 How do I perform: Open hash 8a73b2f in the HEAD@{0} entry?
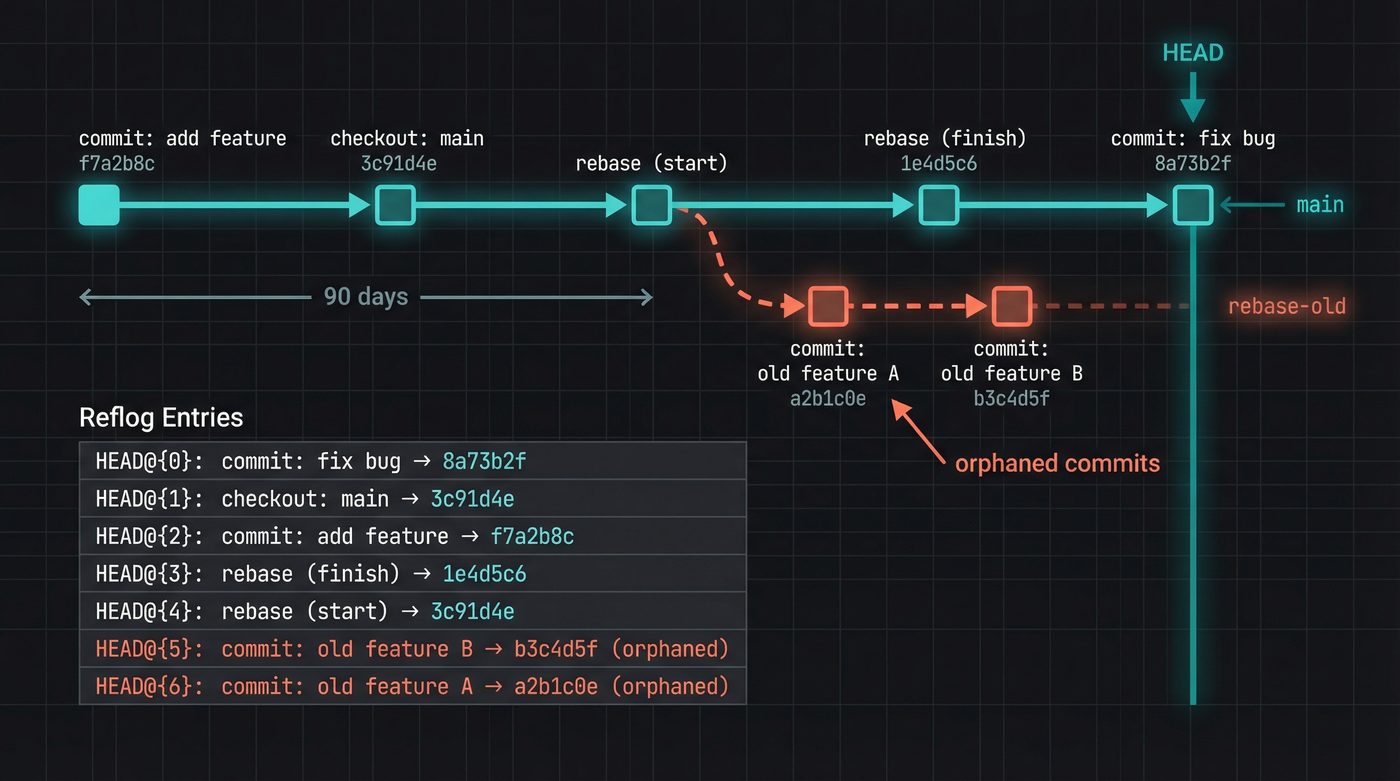(485, 461)
